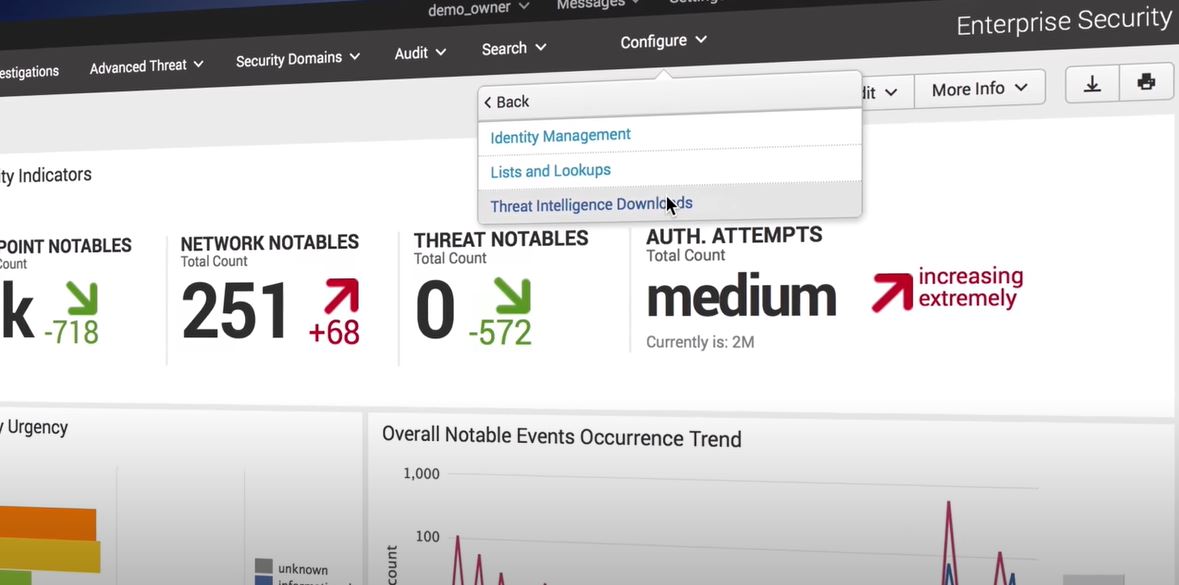Open the Messages dropdown
This screenshot has width=1179, height=585.
[x=598, y=5]
